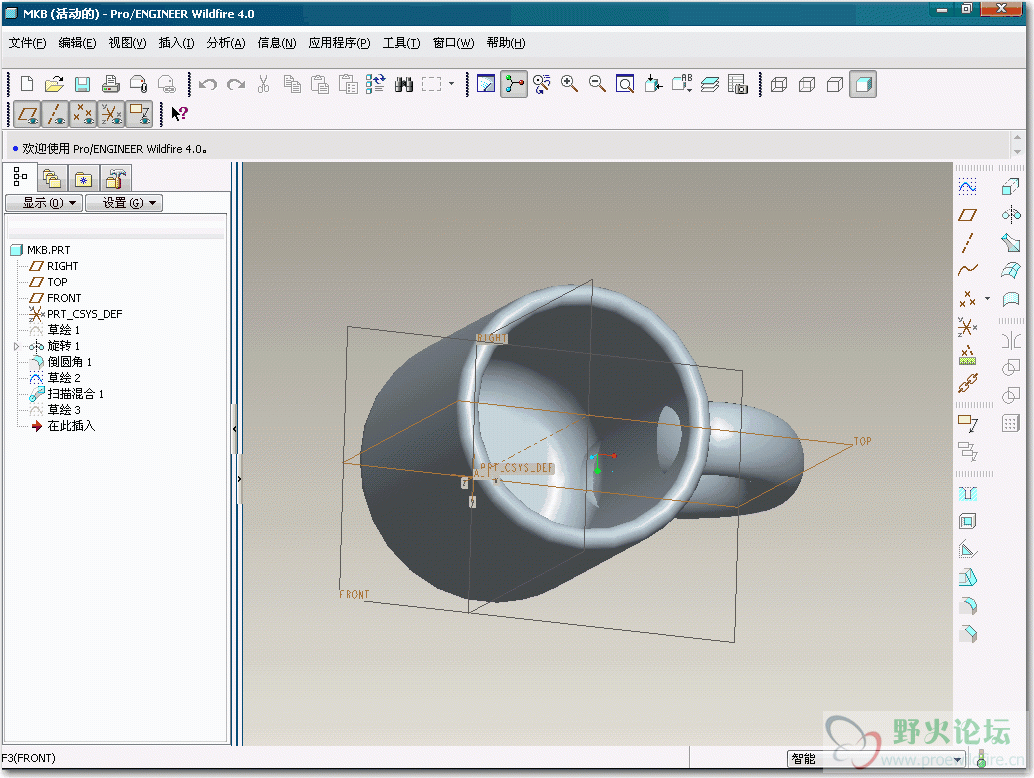Select 在此插入 marker in tree
Screen dimensions: 1034x778
71,426
